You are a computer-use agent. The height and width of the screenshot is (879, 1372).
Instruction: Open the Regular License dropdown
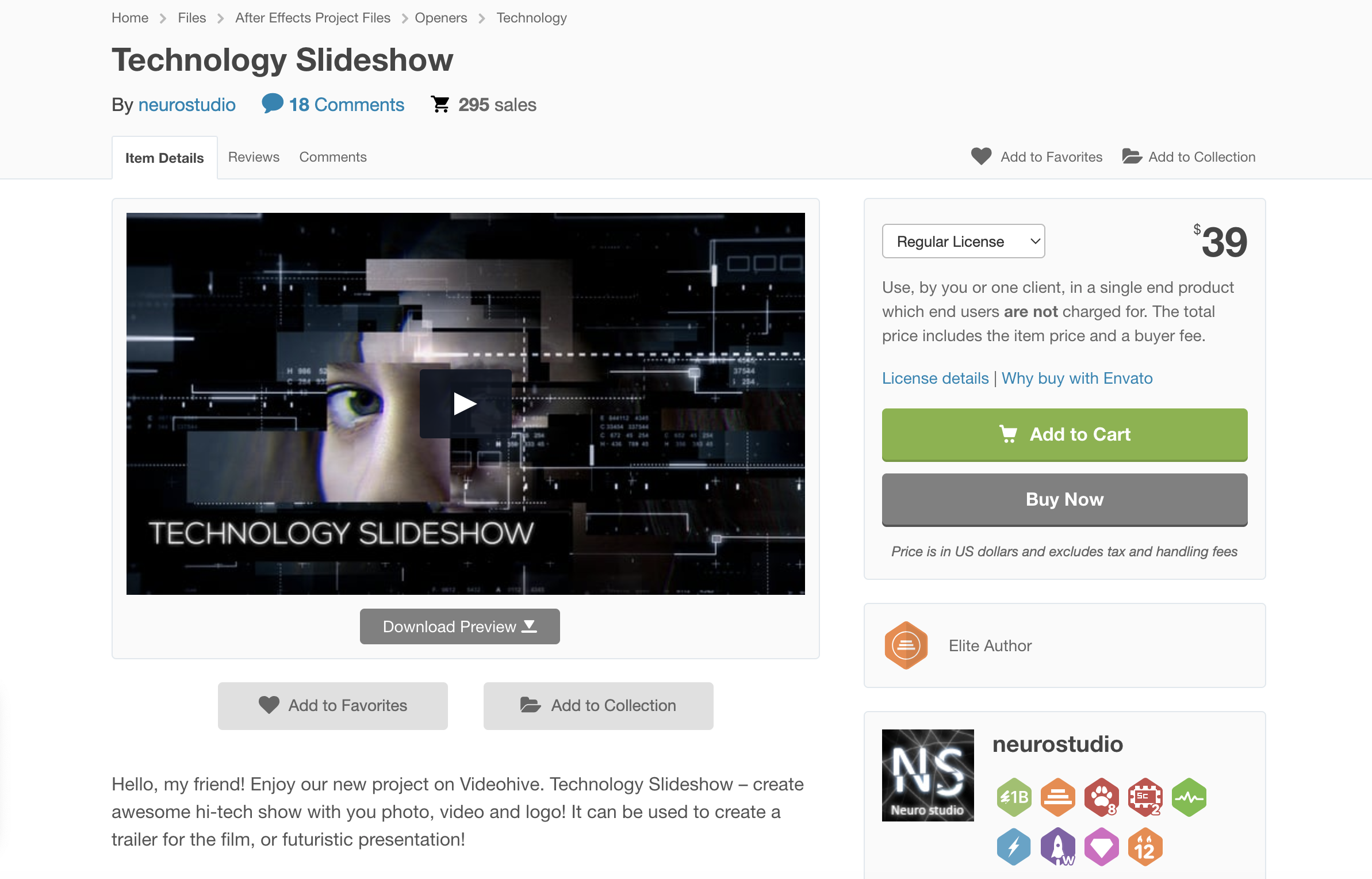963,241
